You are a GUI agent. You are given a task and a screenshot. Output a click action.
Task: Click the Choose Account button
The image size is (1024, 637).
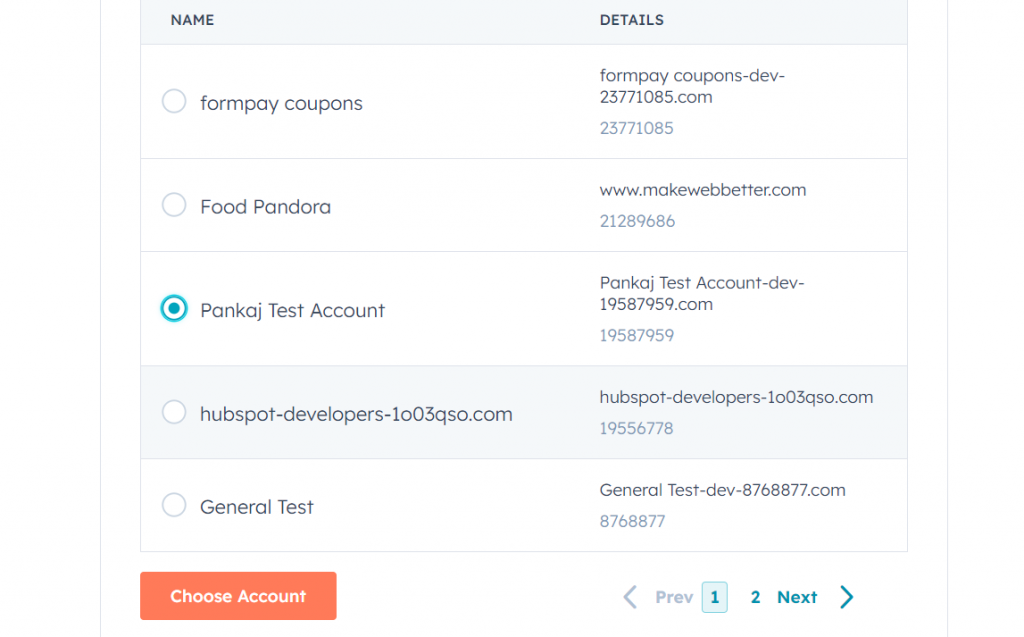(238, 596)
